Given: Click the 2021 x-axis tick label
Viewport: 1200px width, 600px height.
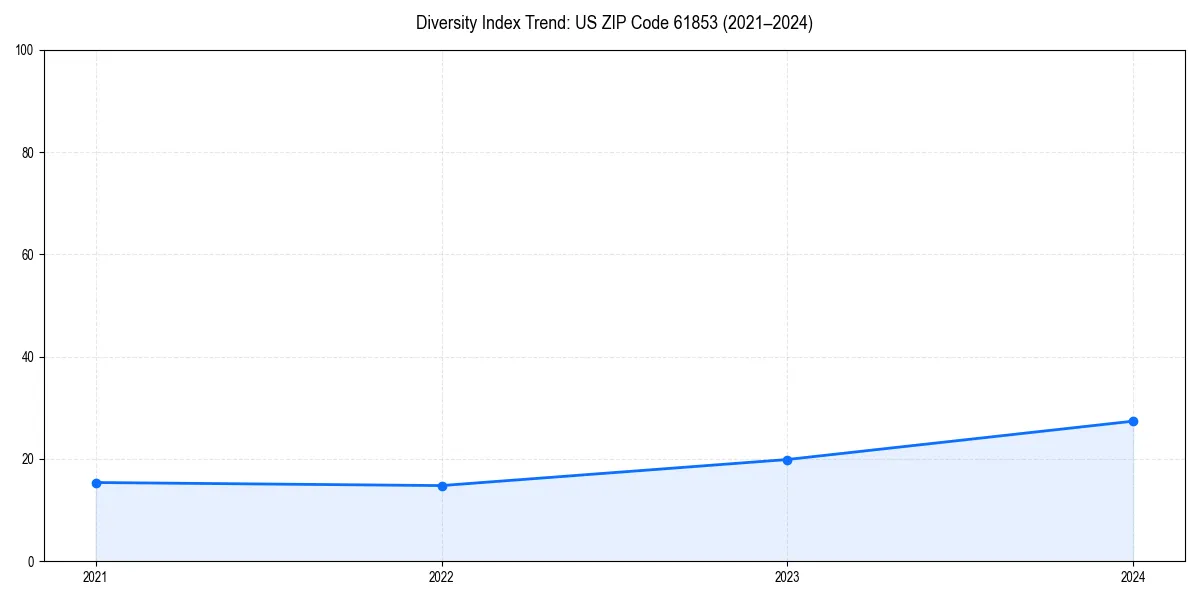Looking at the screenshot, I should tap(96, 575).
